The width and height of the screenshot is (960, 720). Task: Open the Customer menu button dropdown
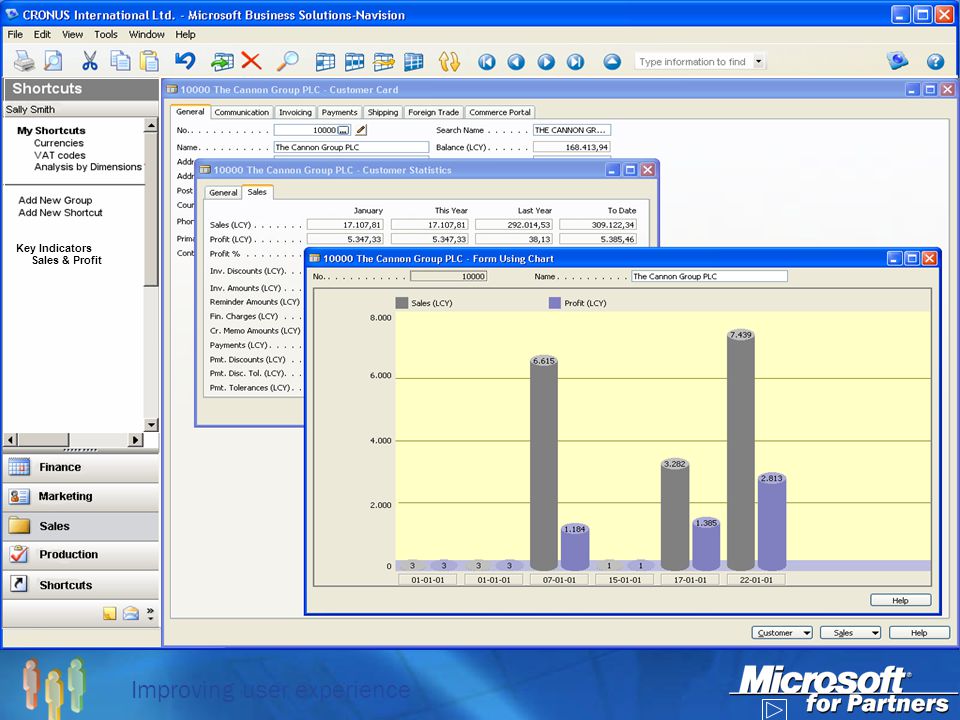782,633
